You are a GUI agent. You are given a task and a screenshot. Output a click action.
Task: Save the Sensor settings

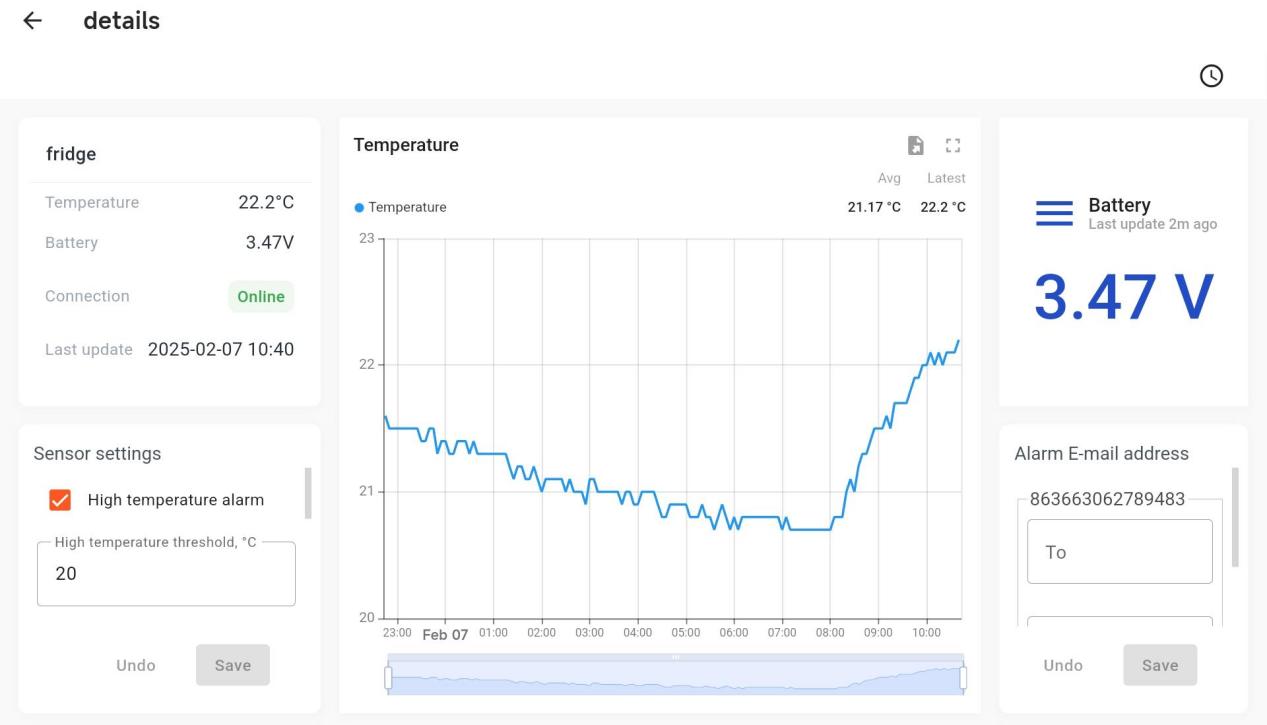point(233,665)
